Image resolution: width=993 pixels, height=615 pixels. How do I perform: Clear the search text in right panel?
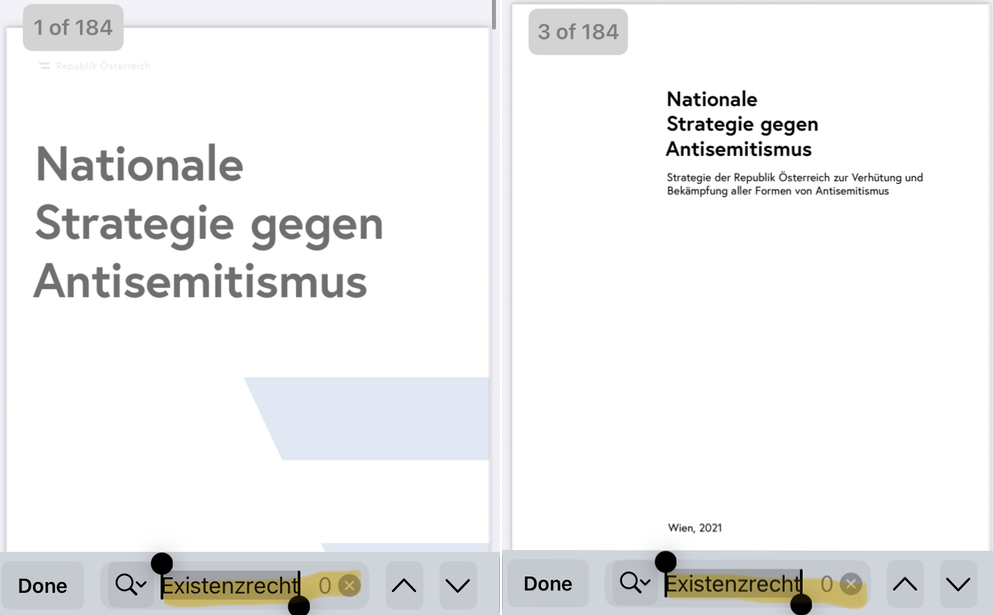[x=851, y=583]
